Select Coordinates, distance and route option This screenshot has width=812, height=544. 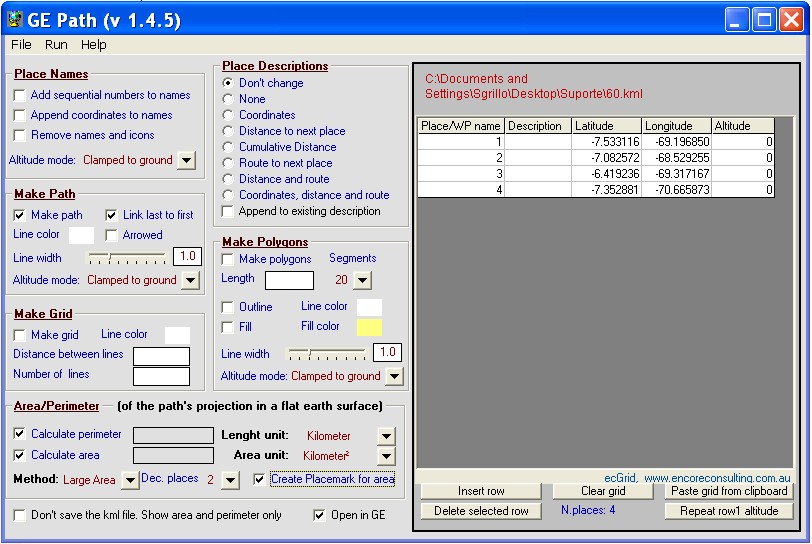(x=228, y=195)
